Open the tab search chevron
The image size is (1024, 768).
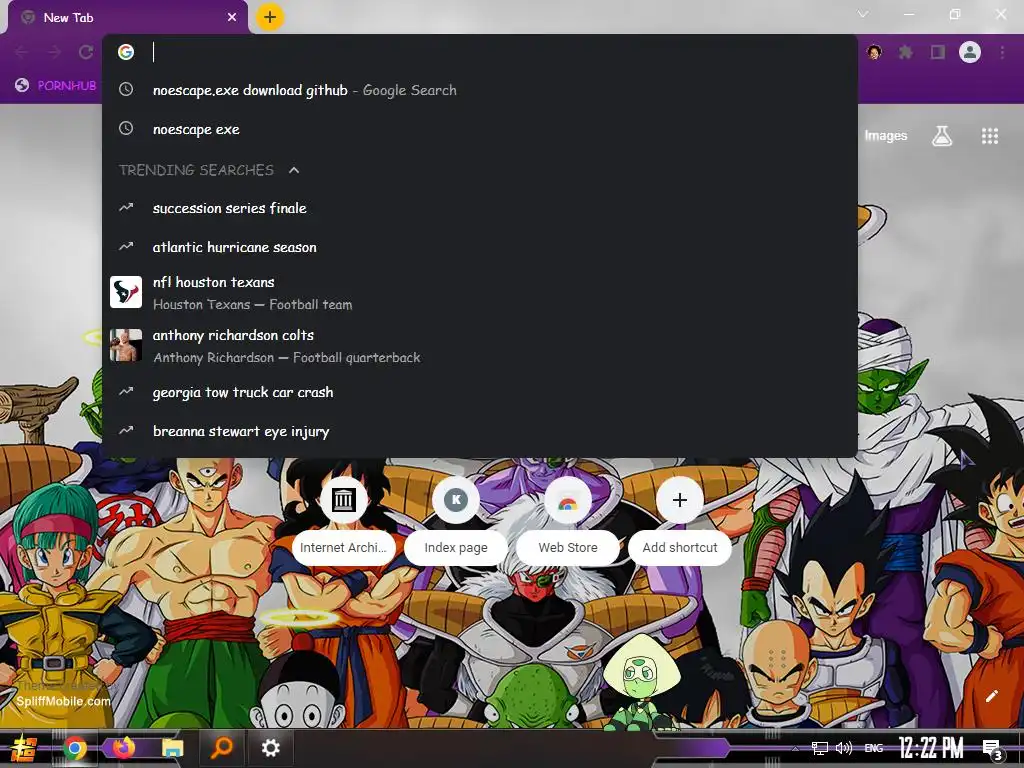(863, 14)
